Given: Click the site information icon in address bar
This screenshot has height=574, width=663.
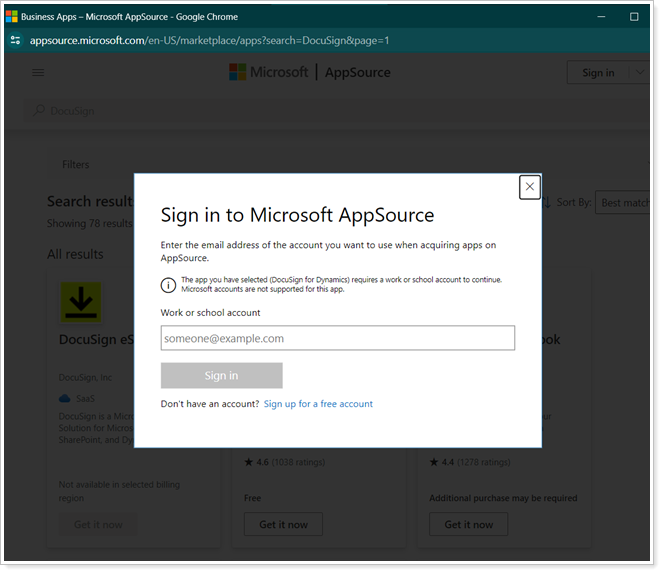Looking at the screenshot, I should click(15, 40).
